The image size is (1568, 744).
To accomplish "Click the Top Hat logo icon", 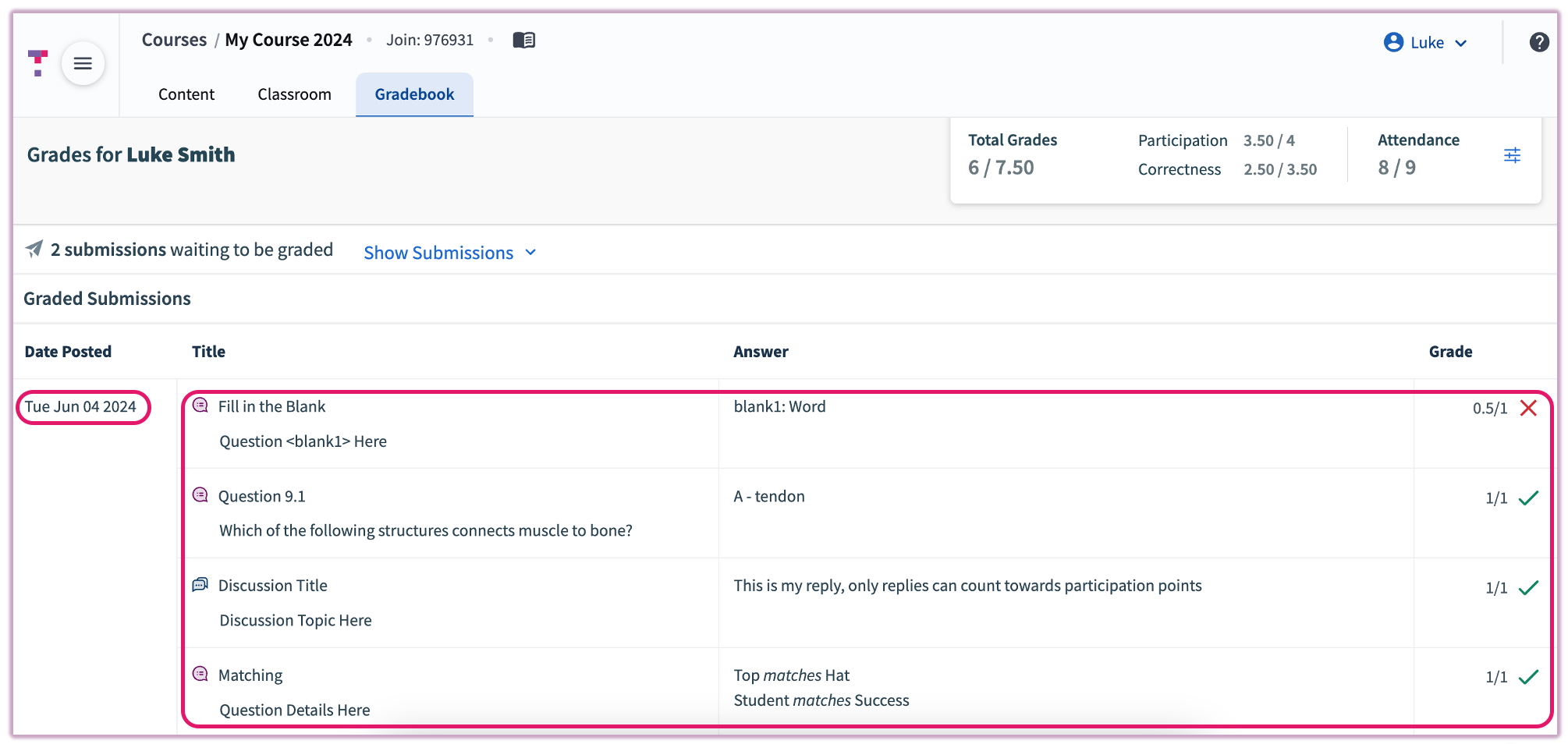I will click(37, 62).
